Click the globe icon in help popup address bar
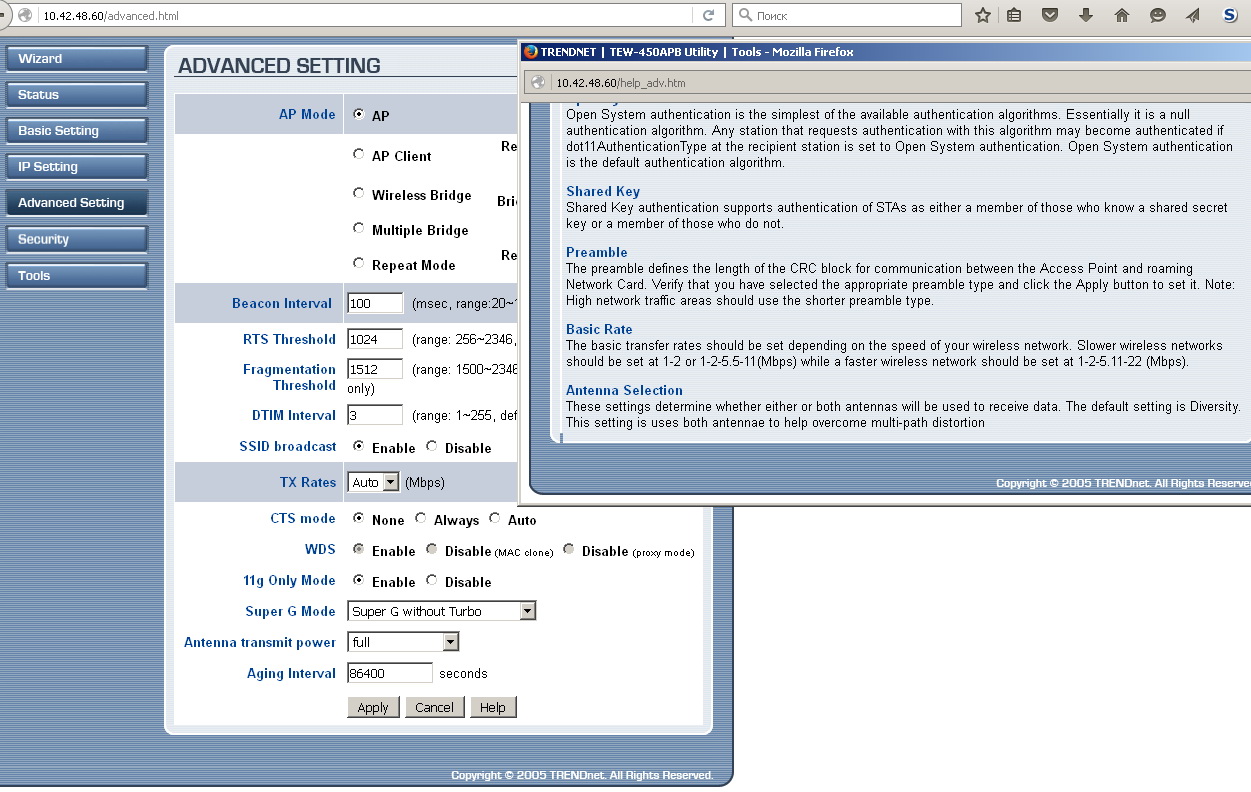This screenshot has height=792, width=1251. [537, 83]
